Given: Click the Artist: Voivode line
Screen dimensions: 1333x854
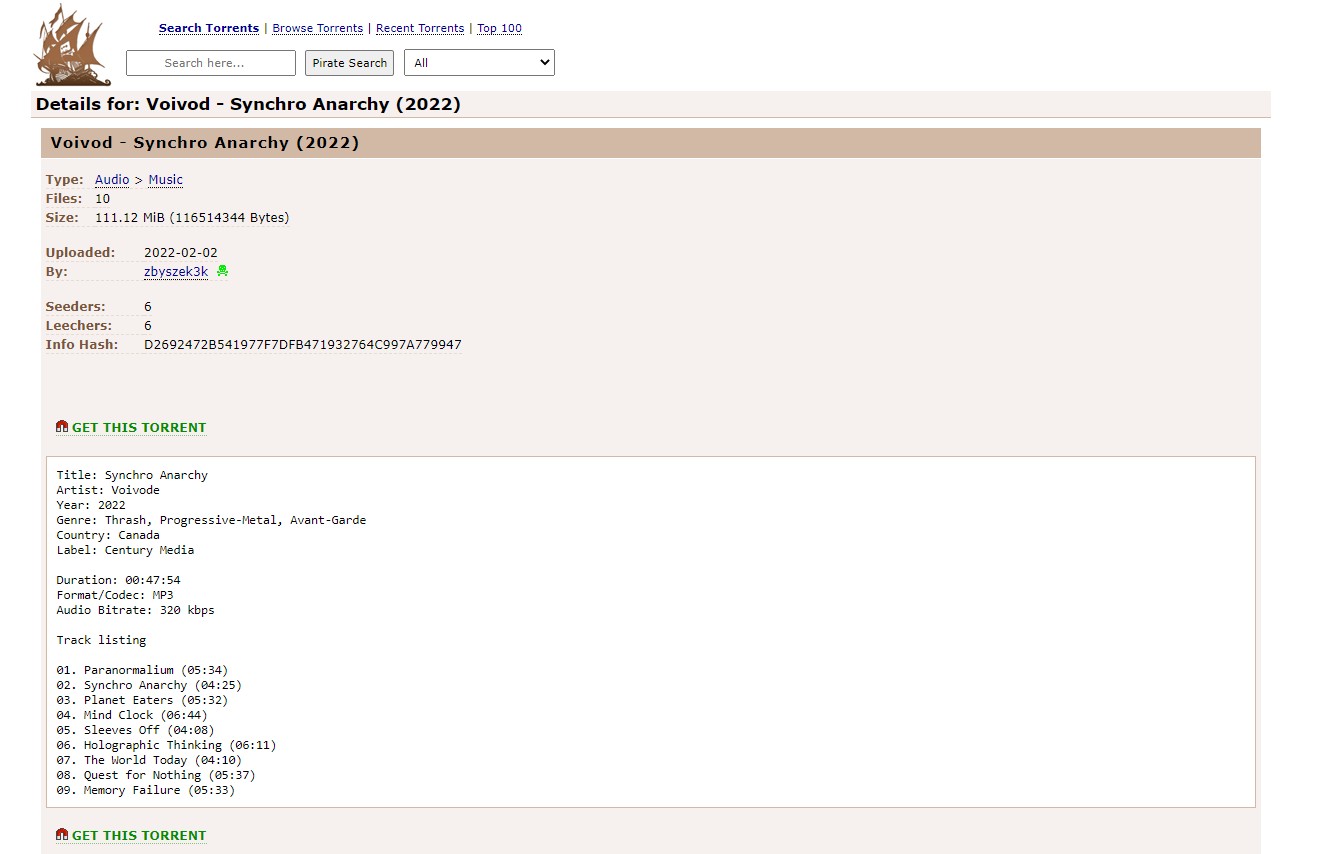Looking at the screenshot, I should pyautogui.click(x=108, y=490).
